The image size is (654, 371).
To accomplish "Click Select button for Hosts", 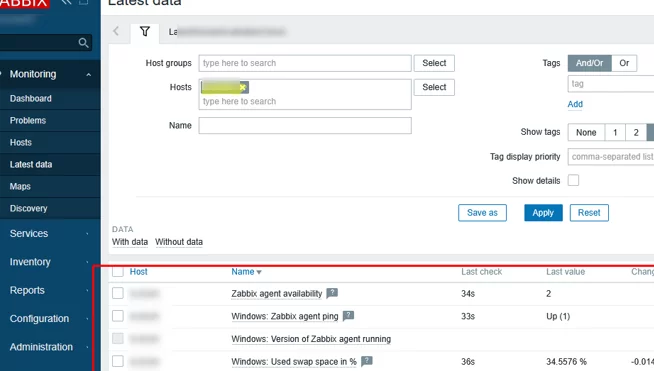I will coord(434,87).
